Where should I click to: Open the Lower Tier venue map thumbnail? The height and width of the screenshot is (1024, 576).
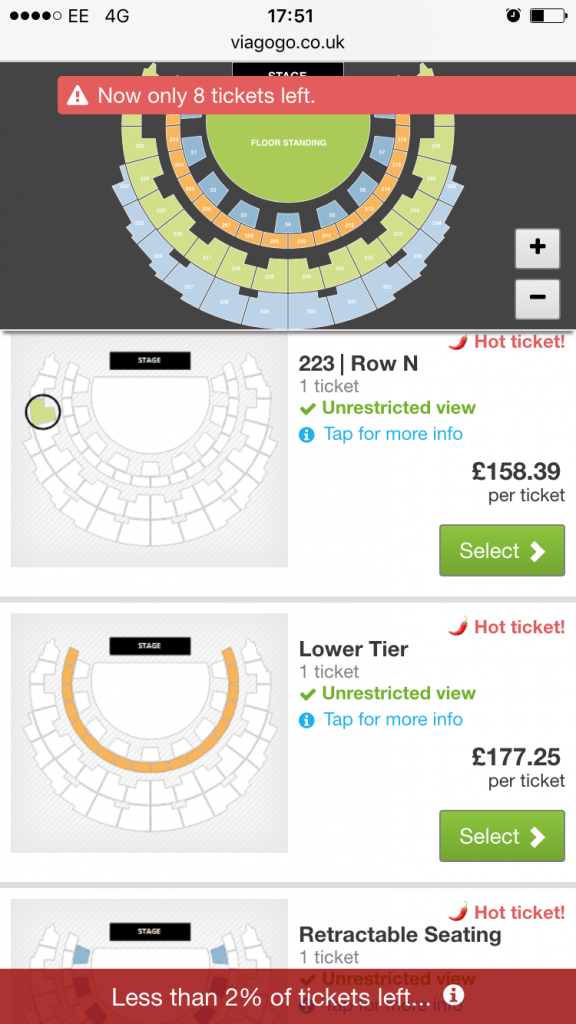click(x=150, y=733)
